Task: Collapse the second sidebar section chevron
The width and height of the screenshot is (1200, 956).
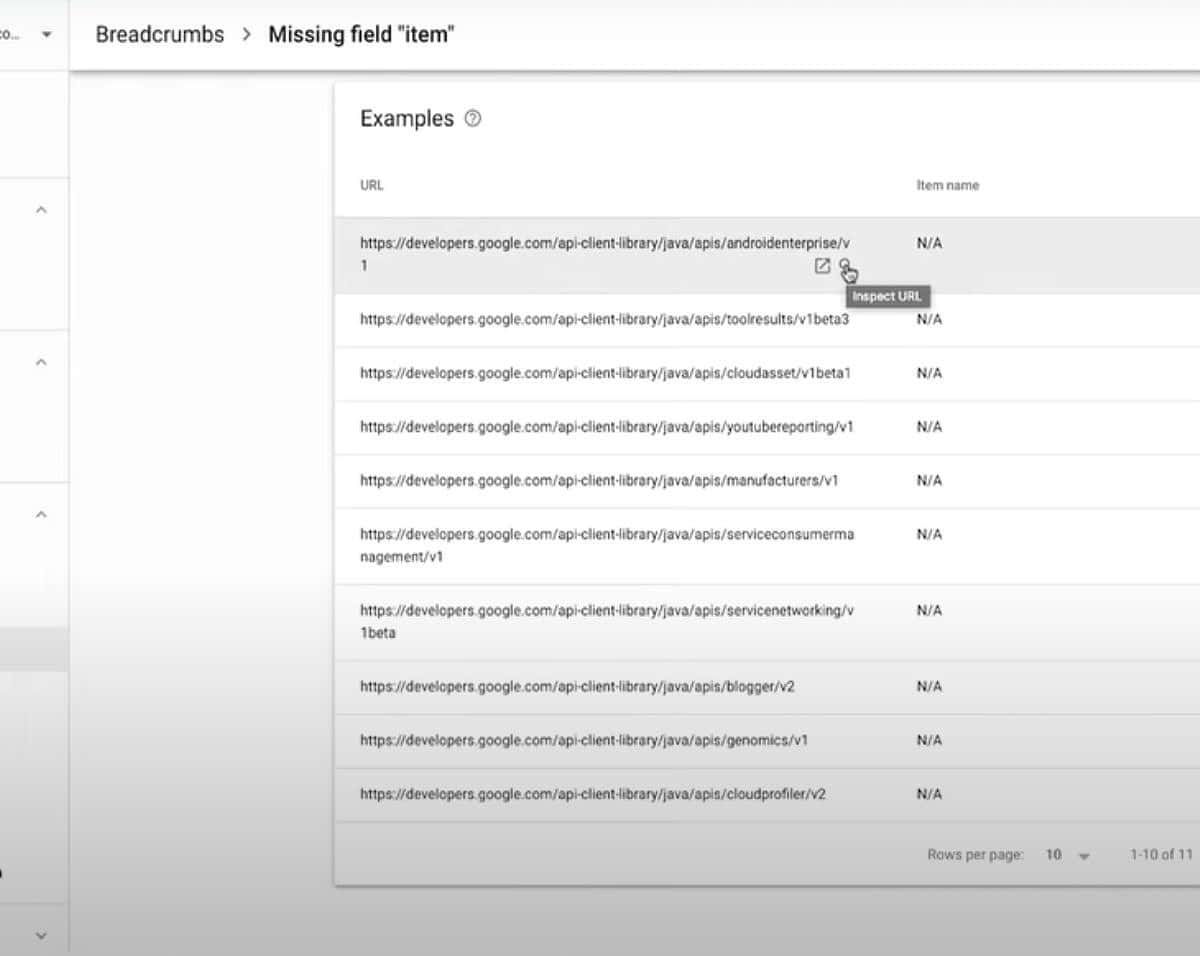Action: pyautogui.click(x=41, y=362)
